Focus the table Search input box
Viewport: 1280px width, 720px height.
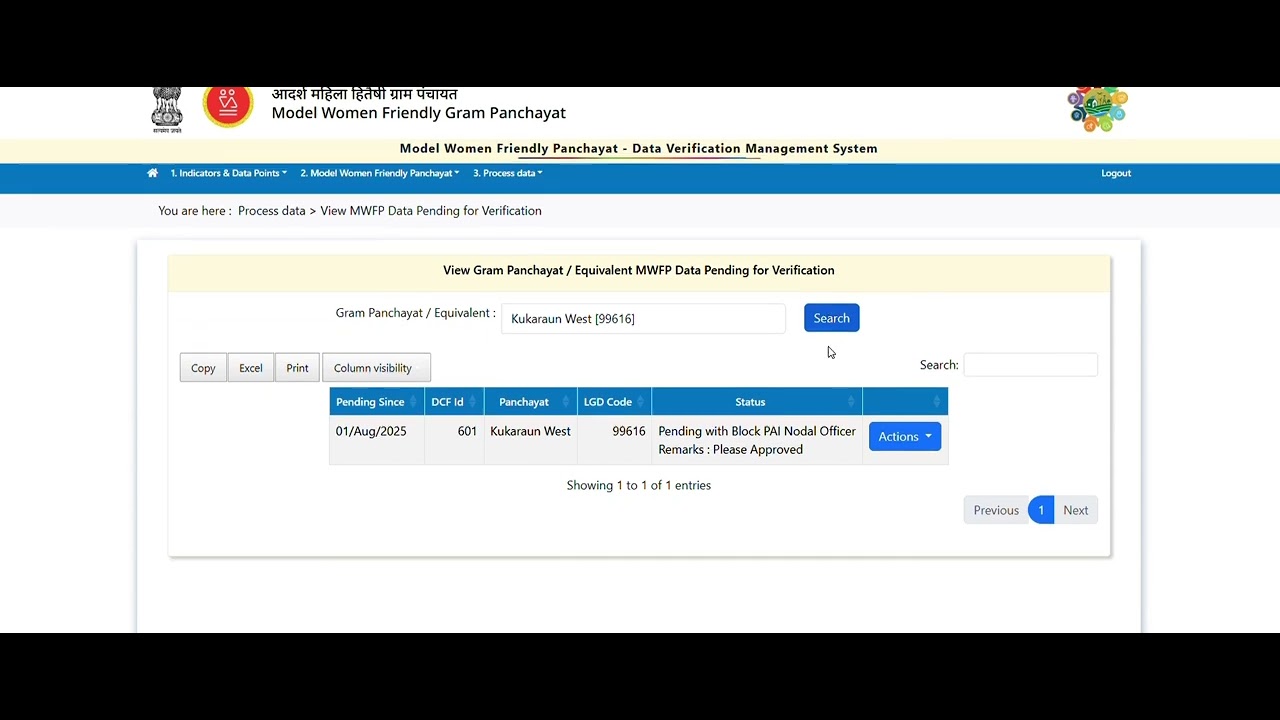coord(1030,365)
